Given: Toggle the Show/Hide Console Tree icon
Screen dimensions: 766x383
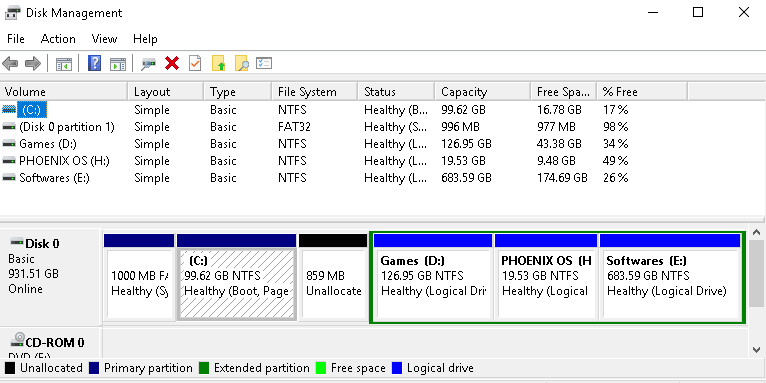Looking at the screenshot, I should pos(64,64).
